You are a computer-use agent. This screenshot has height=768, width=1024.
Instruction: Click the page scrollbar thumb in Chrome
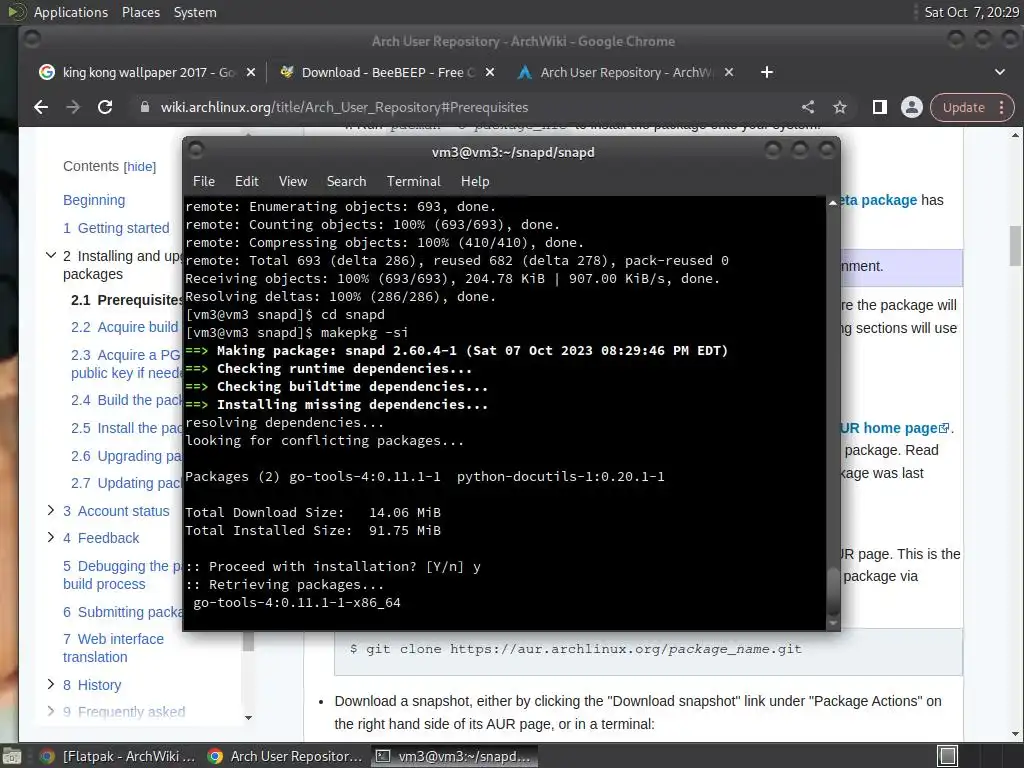click(x=1015, y=246)
